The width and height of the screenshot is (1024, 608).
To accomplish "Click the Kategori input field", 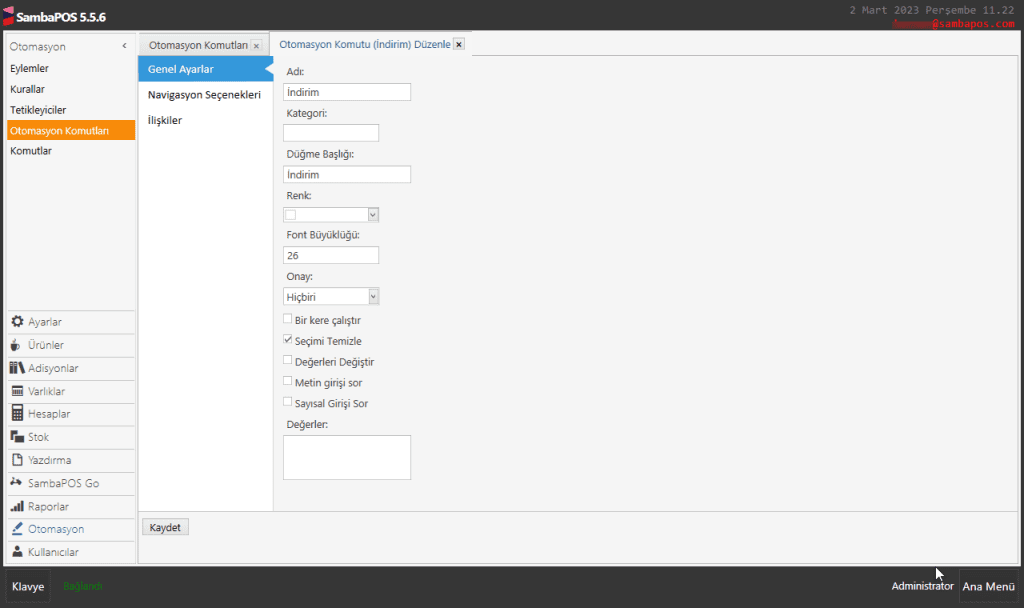I will (331, 133).
